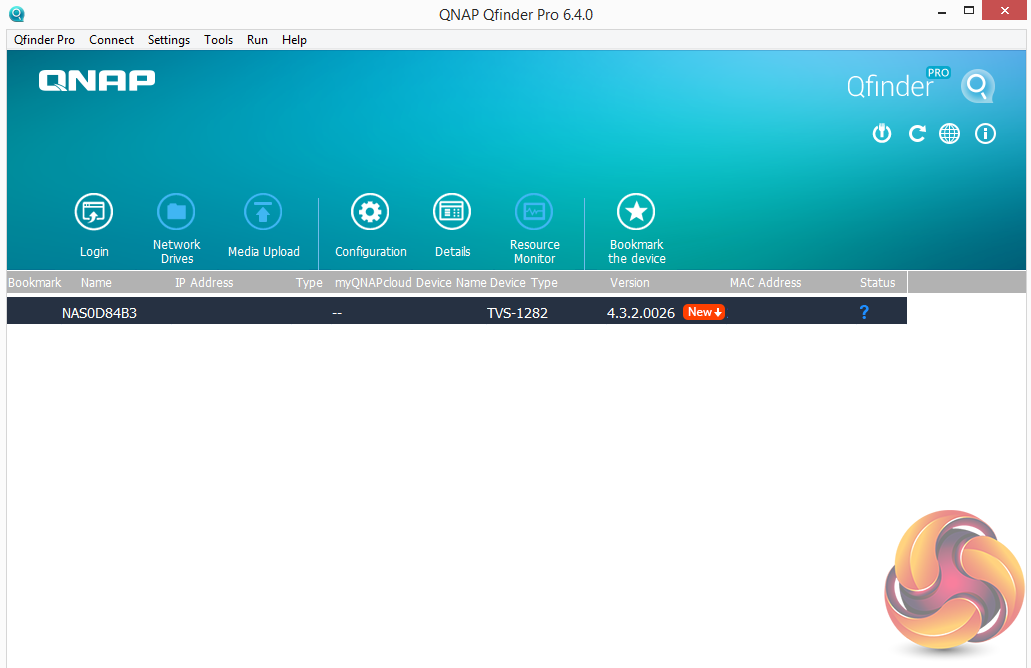Maximize the Qfinder Pro window

[969, 11]
